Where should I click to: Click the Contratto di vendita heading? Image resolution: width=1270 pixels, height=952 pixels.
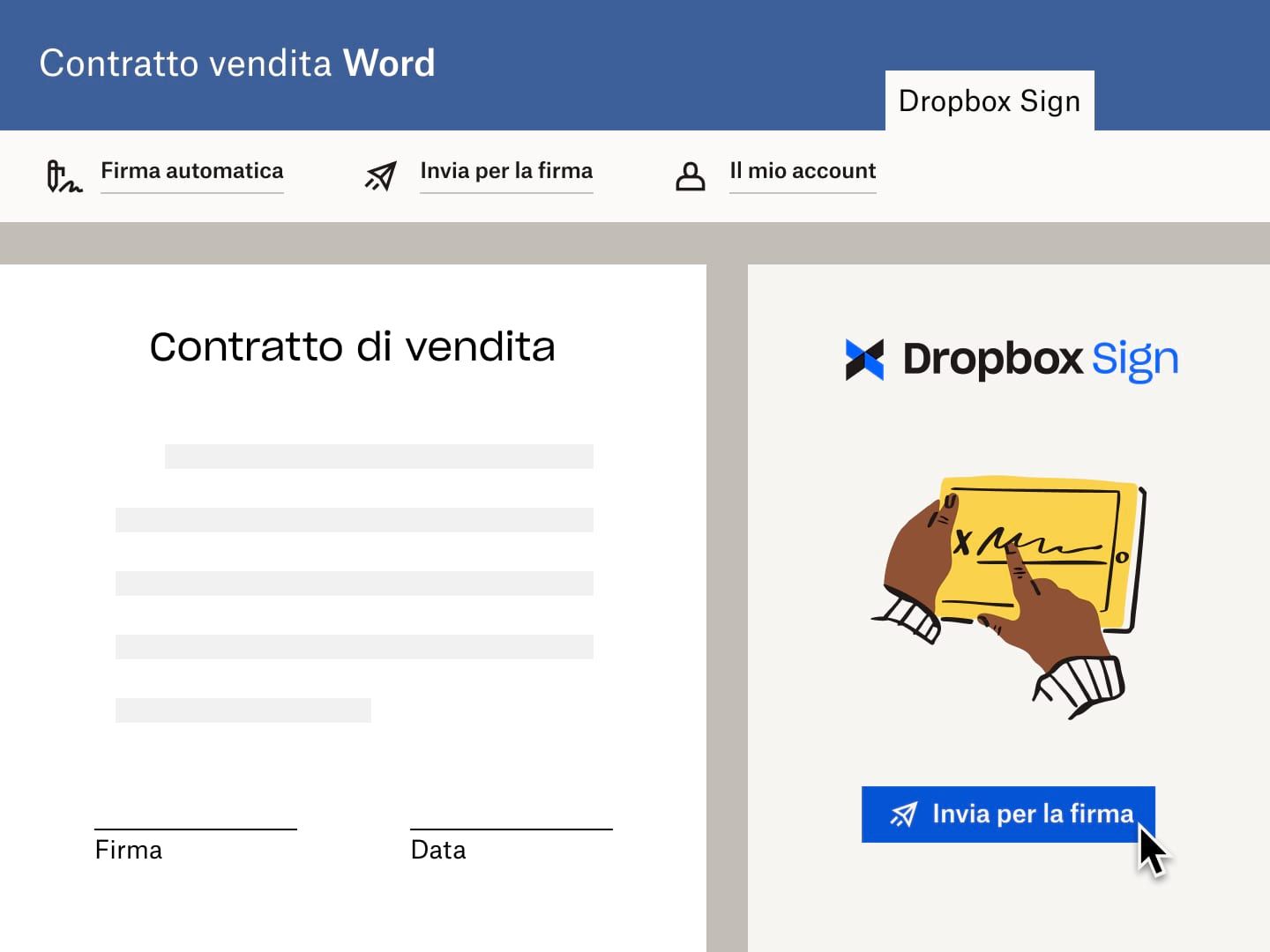click(353, 346)
